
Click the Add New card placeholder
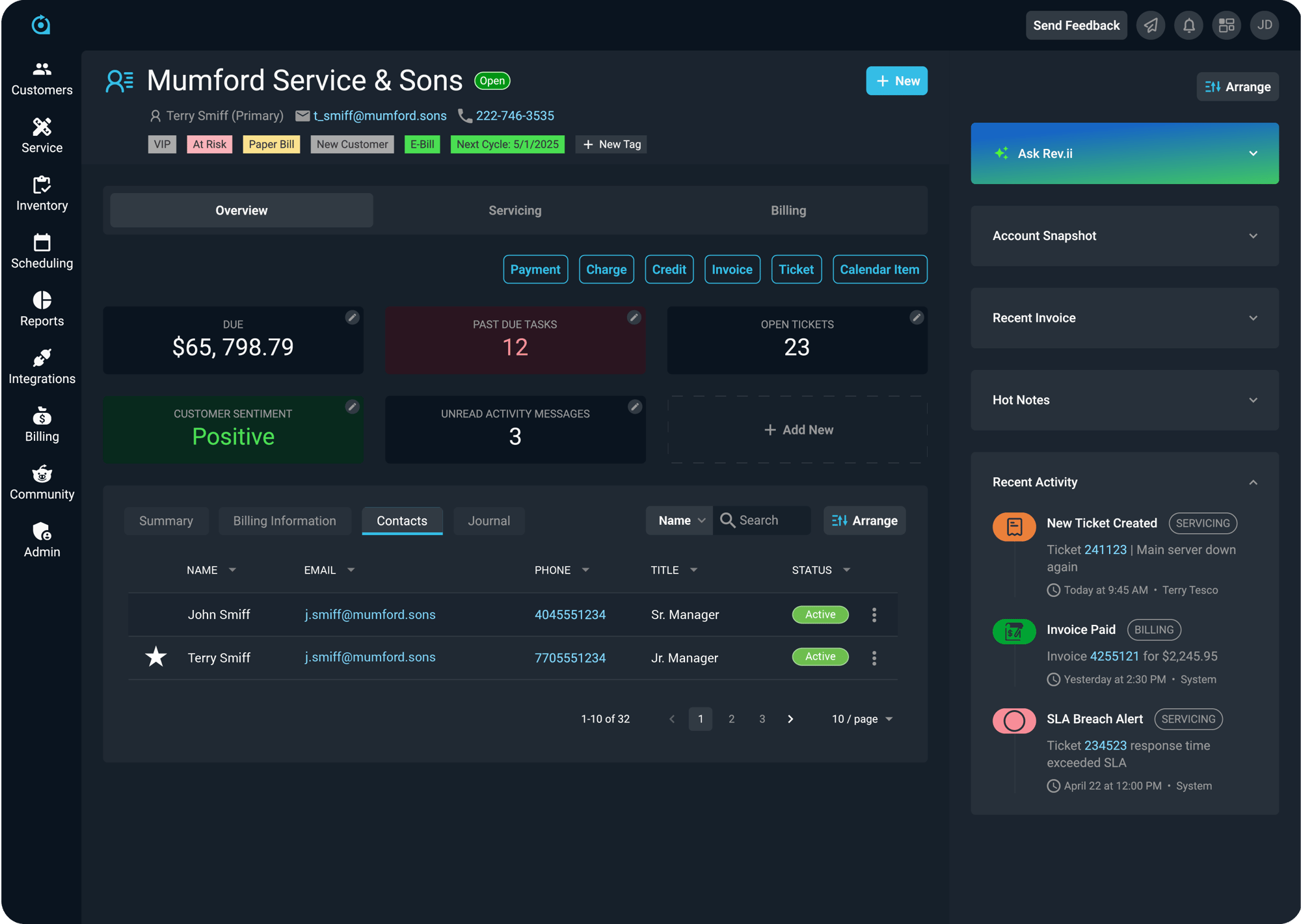coord(798,430)
